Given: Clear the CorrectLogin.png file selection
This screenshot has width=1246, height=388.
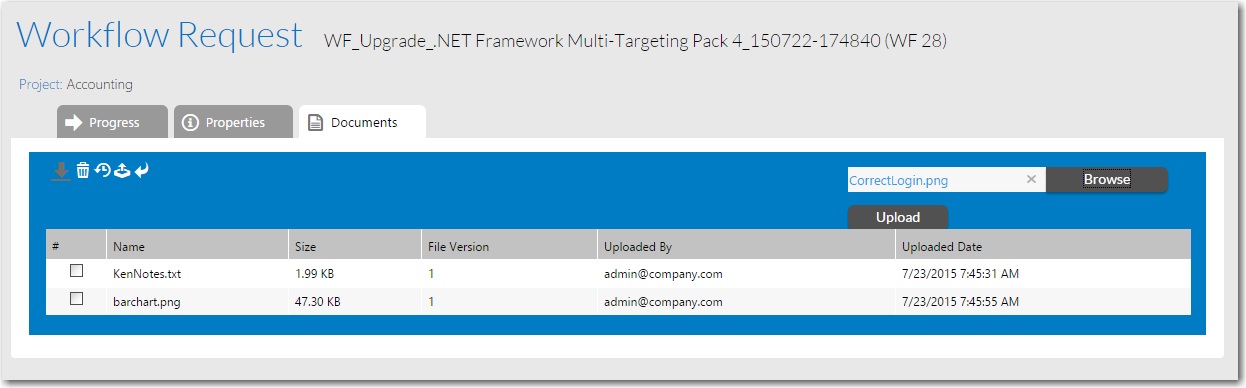Looking at the screenshot, I should 1031,180.
